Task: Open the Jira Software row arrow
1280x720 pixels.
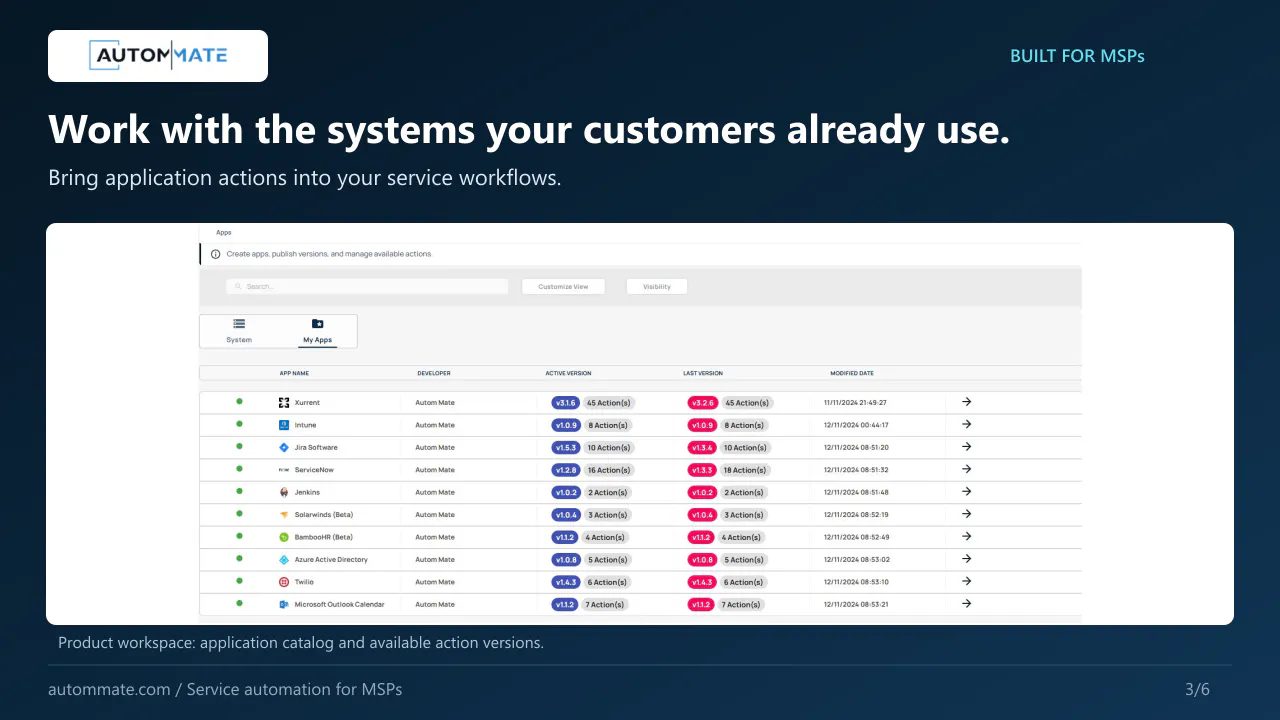Action: 966,447
